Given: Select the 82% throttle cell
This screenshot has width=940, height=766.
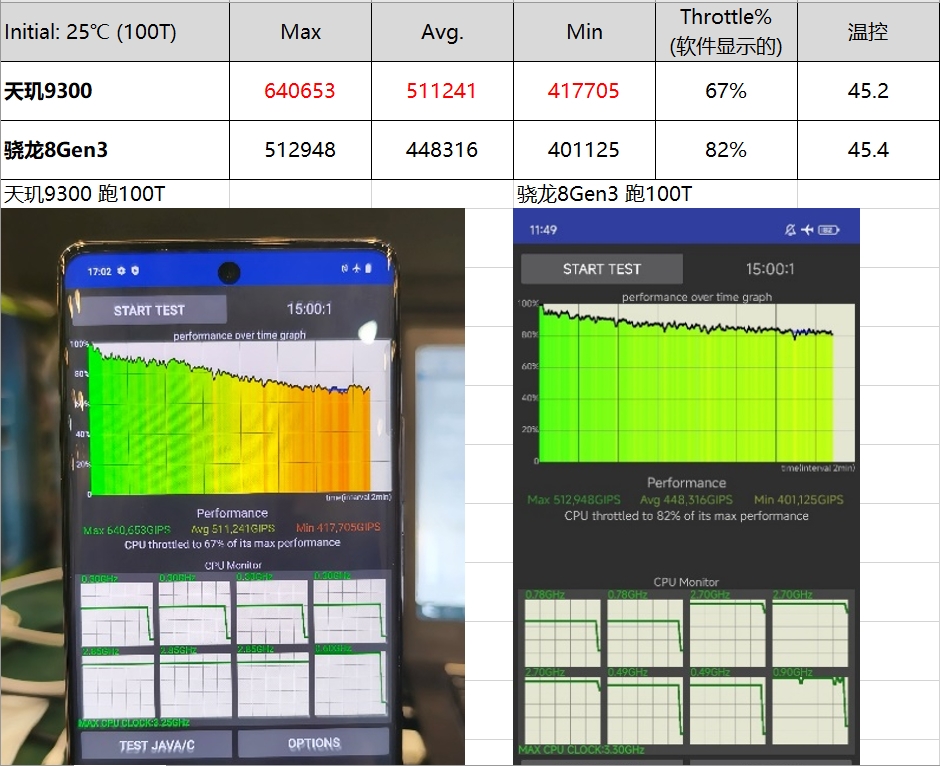Looking at the screenshot, I should pos(726,150).
